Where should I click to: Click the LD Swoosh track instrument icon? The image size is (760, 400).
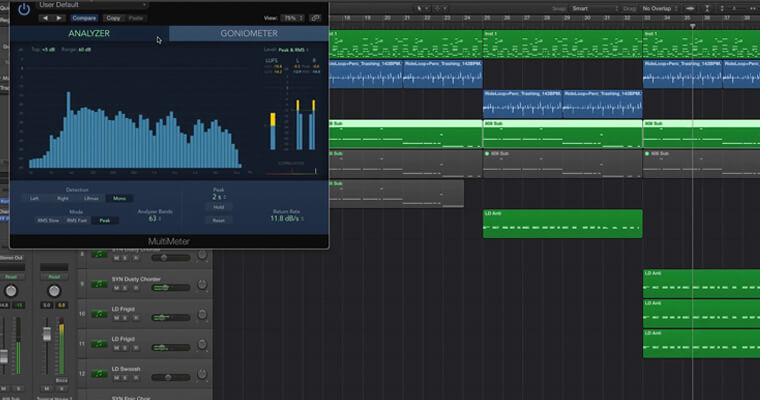pyautogui.click(x=100, y=375)
